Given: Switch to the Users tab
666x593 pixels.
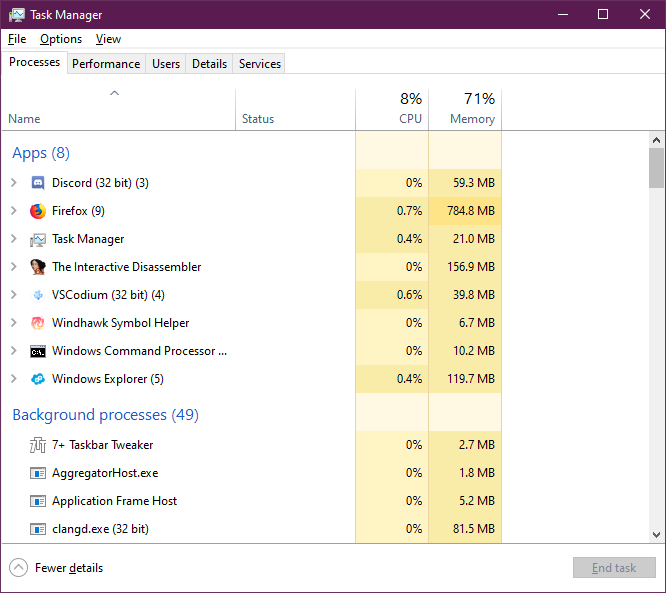Looking at the screenshot, I should pyautogui.click(x=166, y=64).
